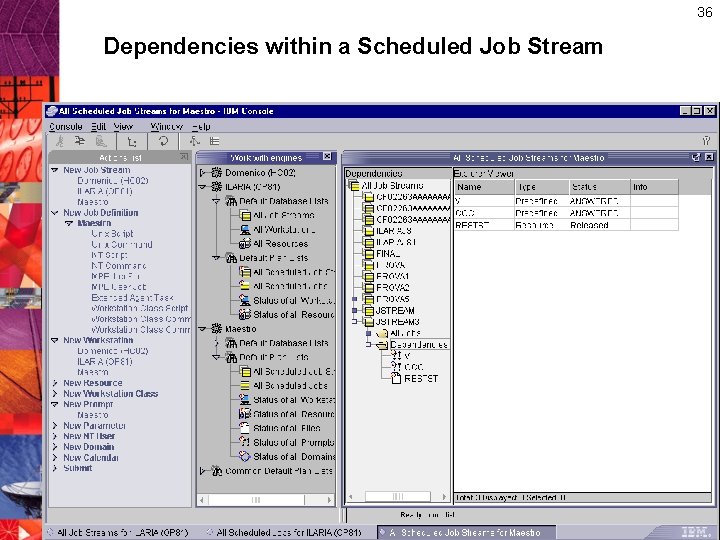The height and width of the screenshot is (540, 720).
Task: Sort table by Name column
Action: (x=484, y=187)
